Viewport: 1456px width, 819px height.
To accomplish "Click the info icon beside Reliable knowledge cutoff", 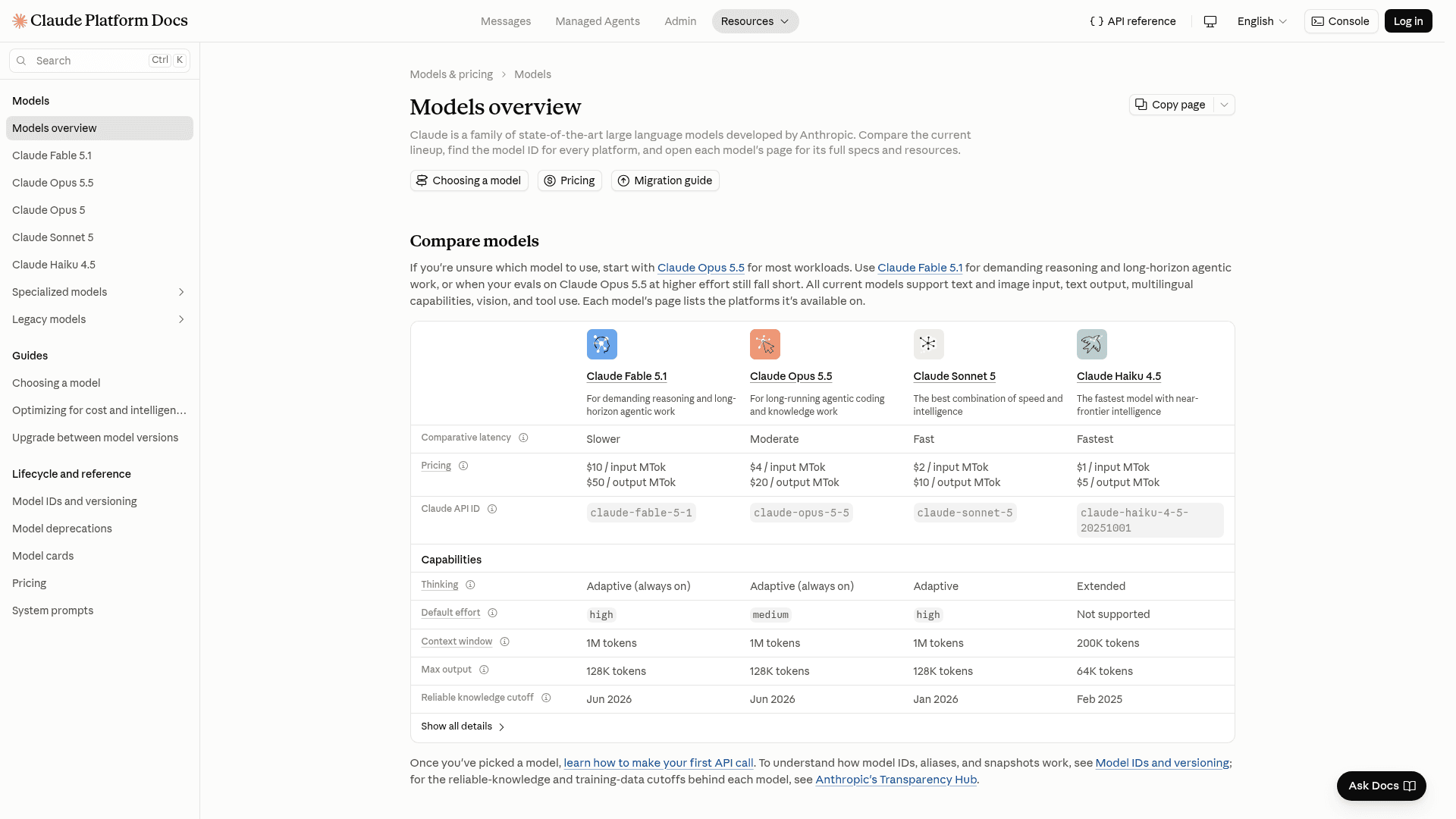I will click(x=546, y=698).
